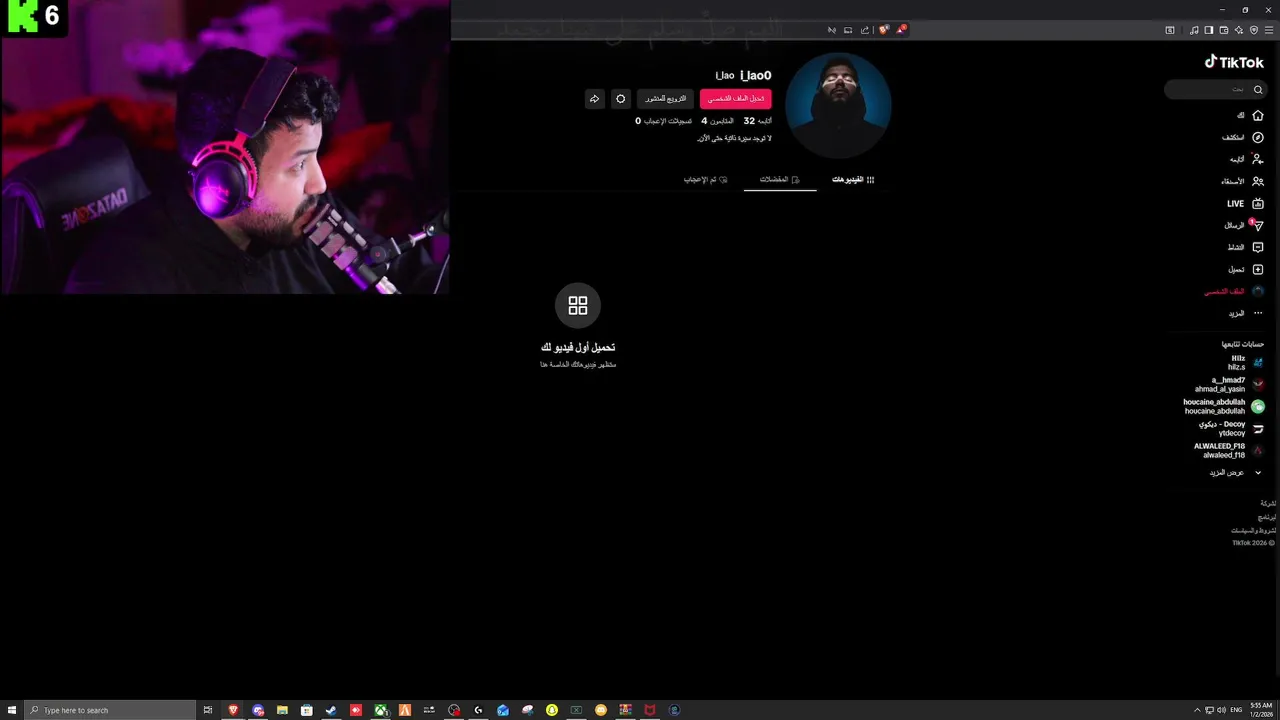This screenshot has width=1280, height=720.
Task: Switch to the Liked tab on profile
Action: point(706,179)
